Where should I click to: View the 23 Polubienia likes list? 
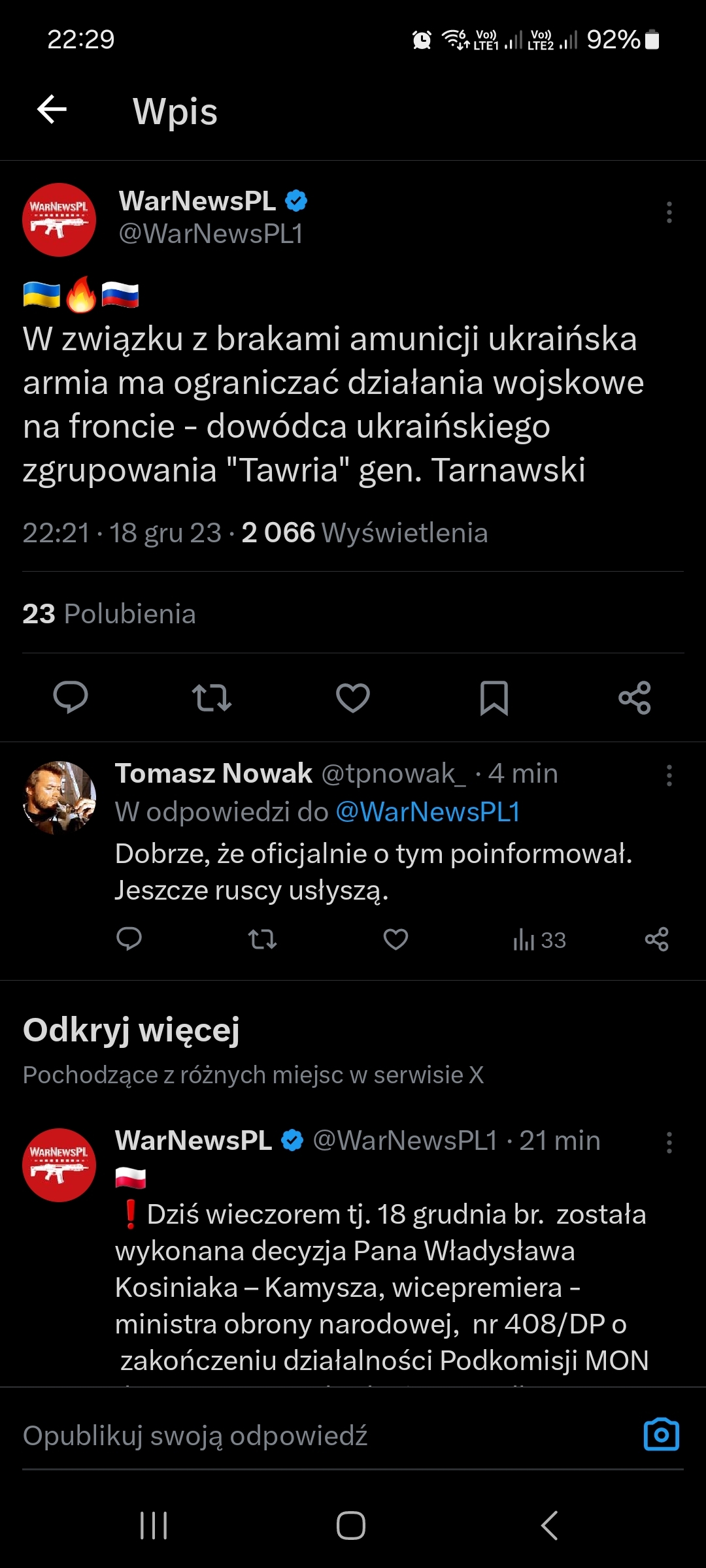[109, 613]
